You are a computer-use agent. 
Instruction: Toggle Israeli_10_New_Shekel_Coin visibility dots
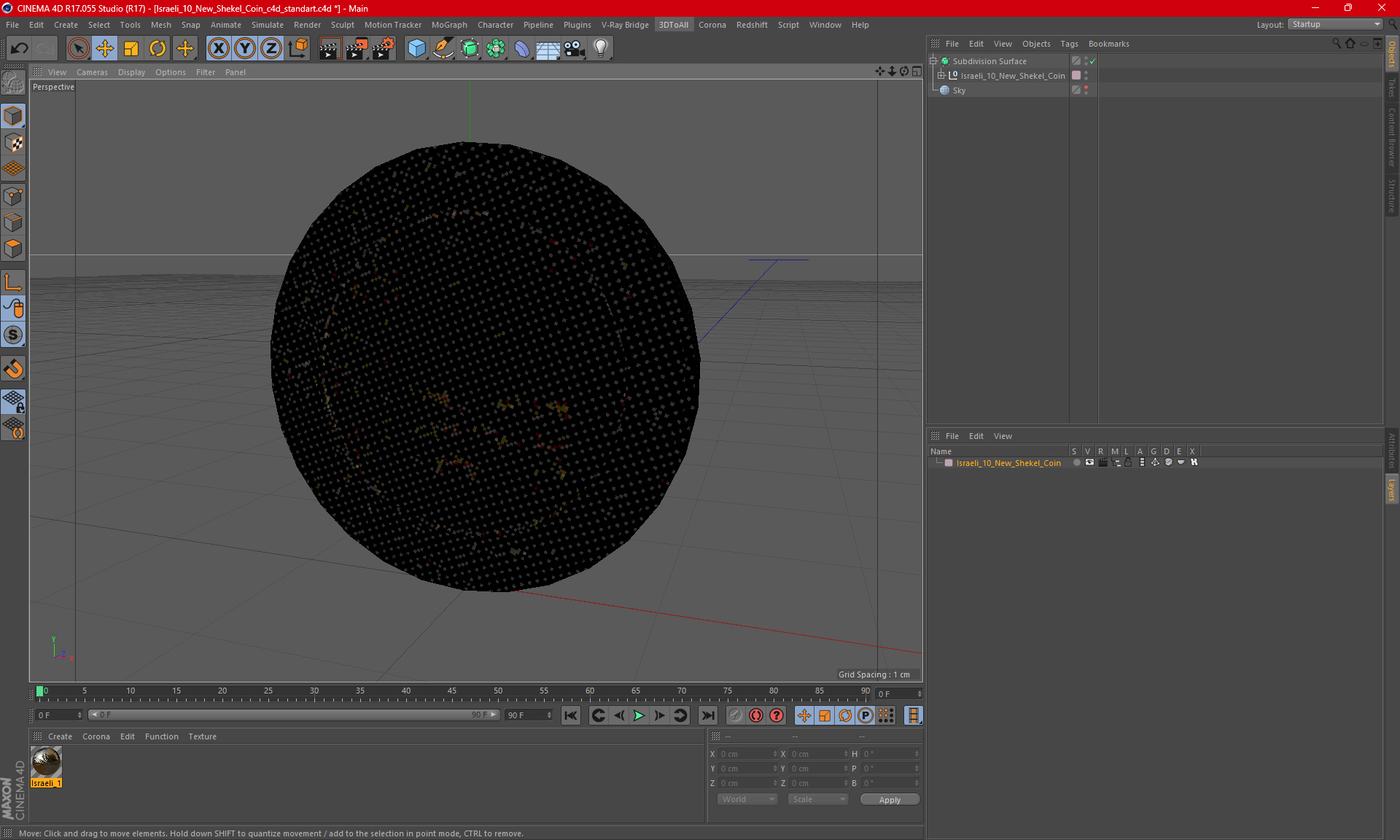pyautogui.click(x=1086, y=76)
